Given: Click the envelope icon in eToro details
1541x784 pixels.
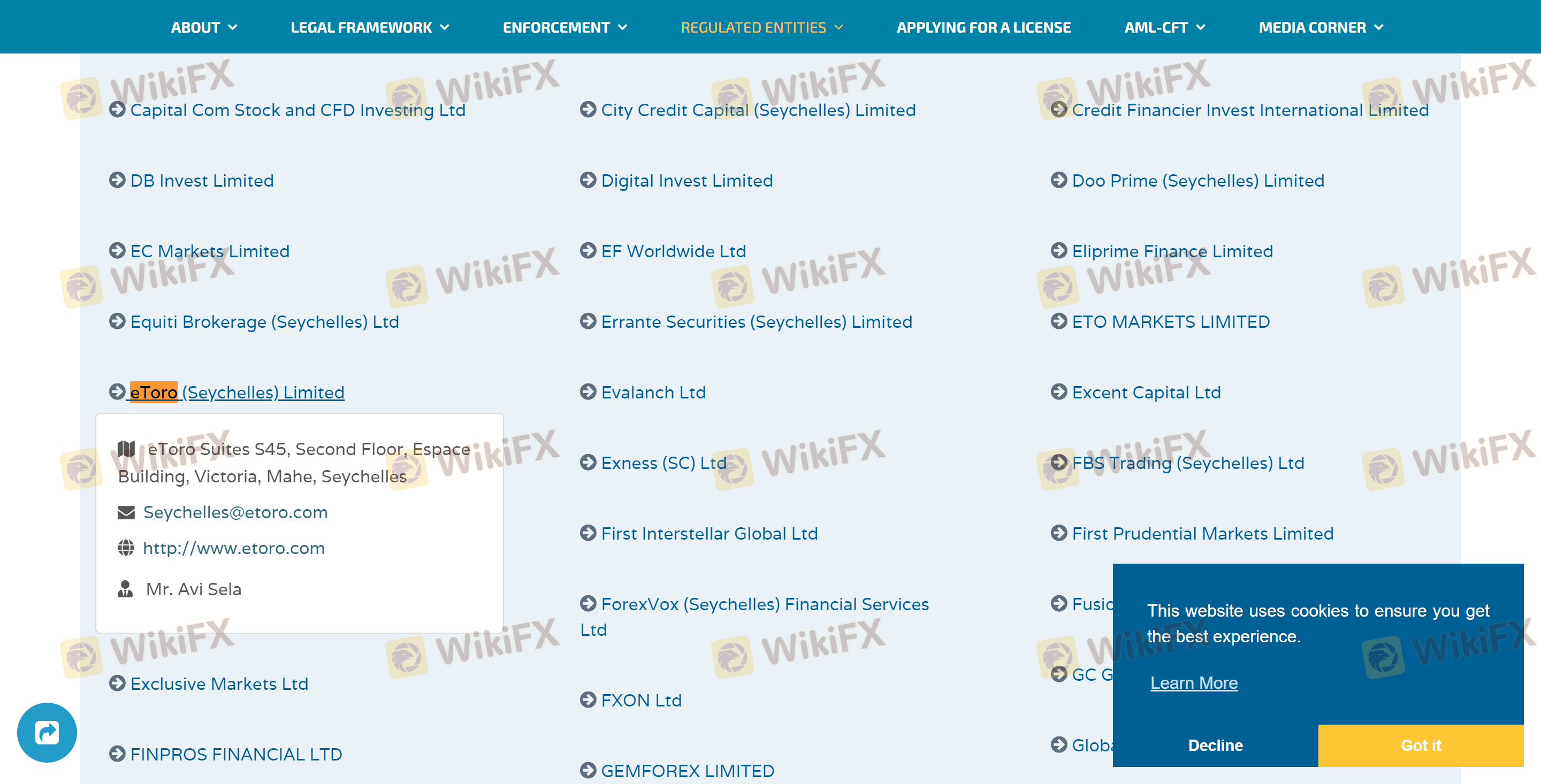Looking at the screenshot, I should 126,512.
